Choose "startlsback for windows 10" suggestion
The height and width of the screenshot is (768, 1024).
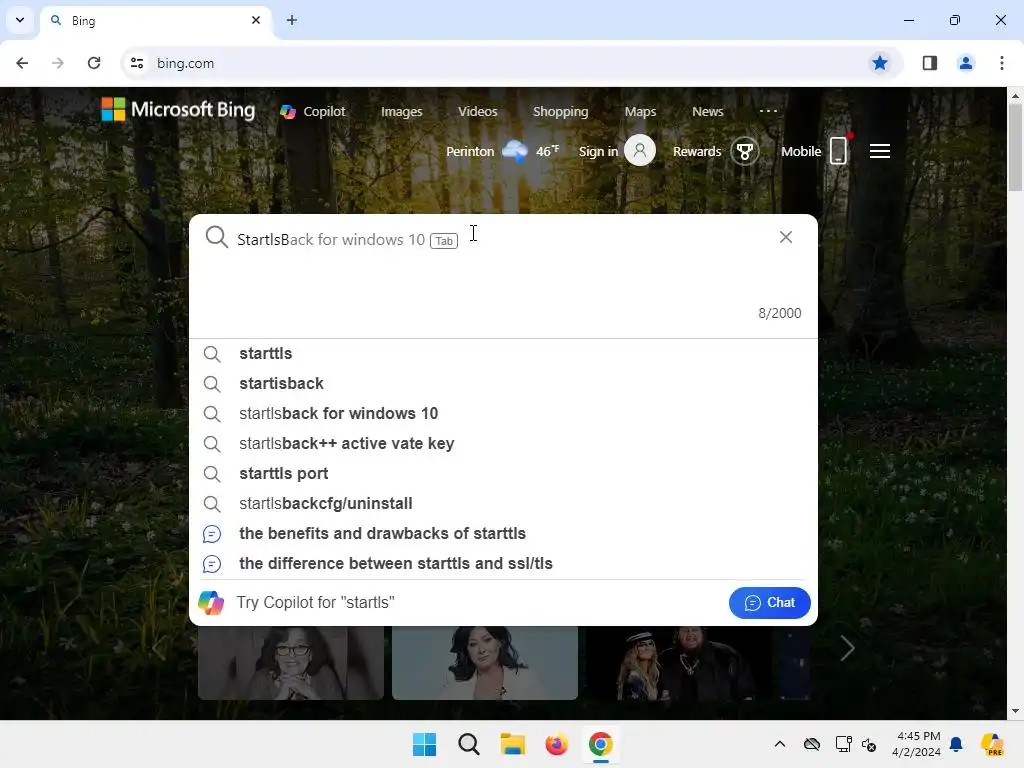503,413
